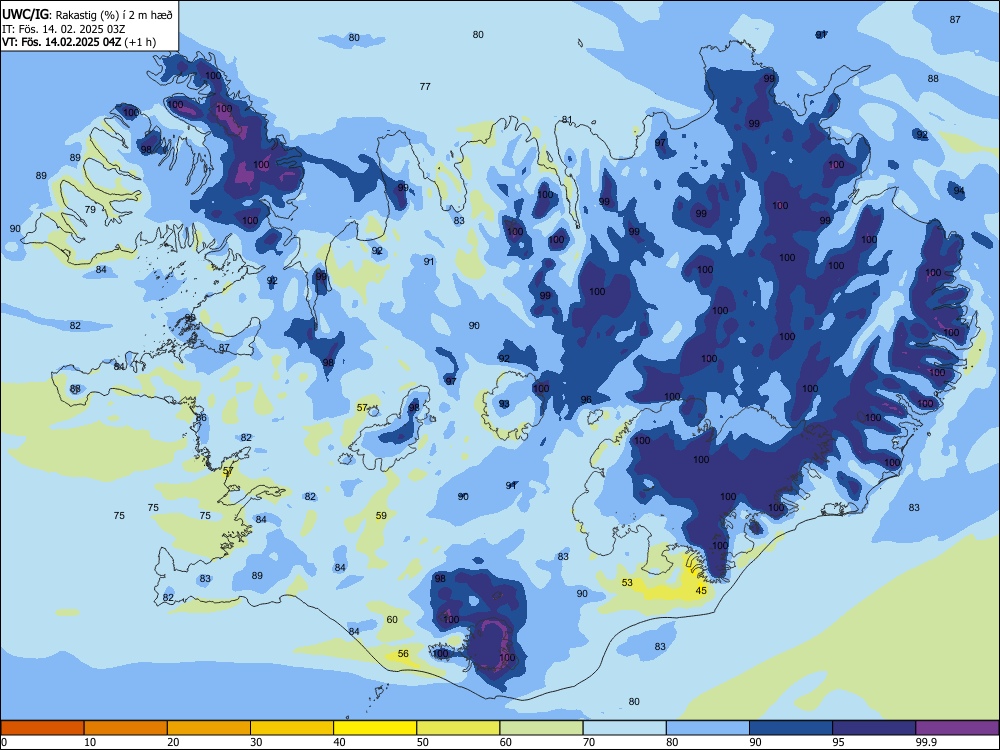The height and width of the screenshot is (750, 1000).
Task: Click the map value '77' over the sea
Action: pos(425,86)
